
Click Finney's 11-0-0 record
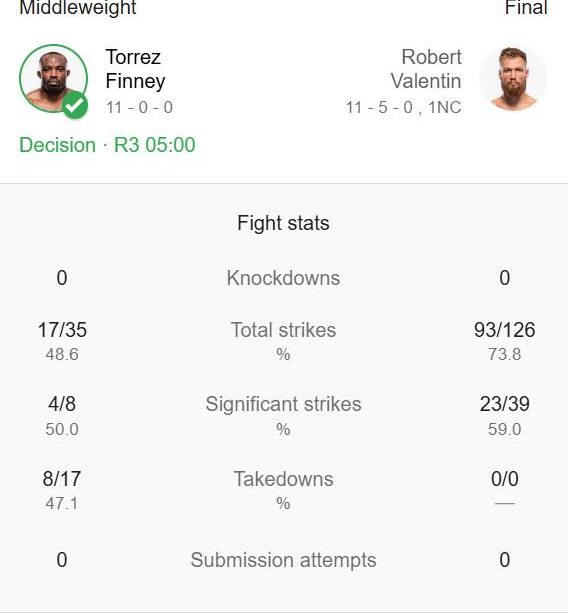pos(139,108)
